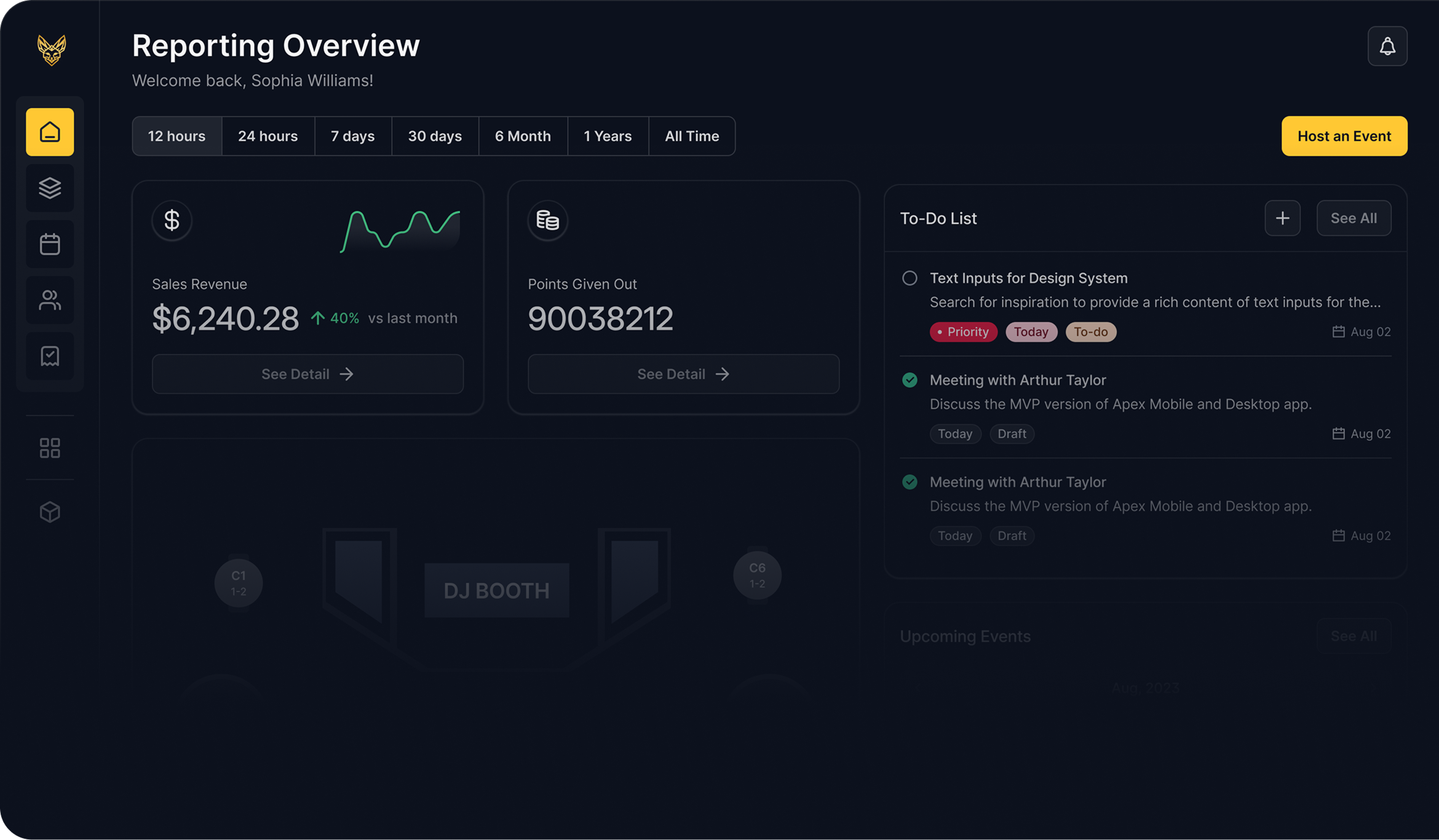This screenshot has width=1439, height=840.
Task: Open the Users sidebar icon
Action: pyautogui.click(x=50, y=300)
